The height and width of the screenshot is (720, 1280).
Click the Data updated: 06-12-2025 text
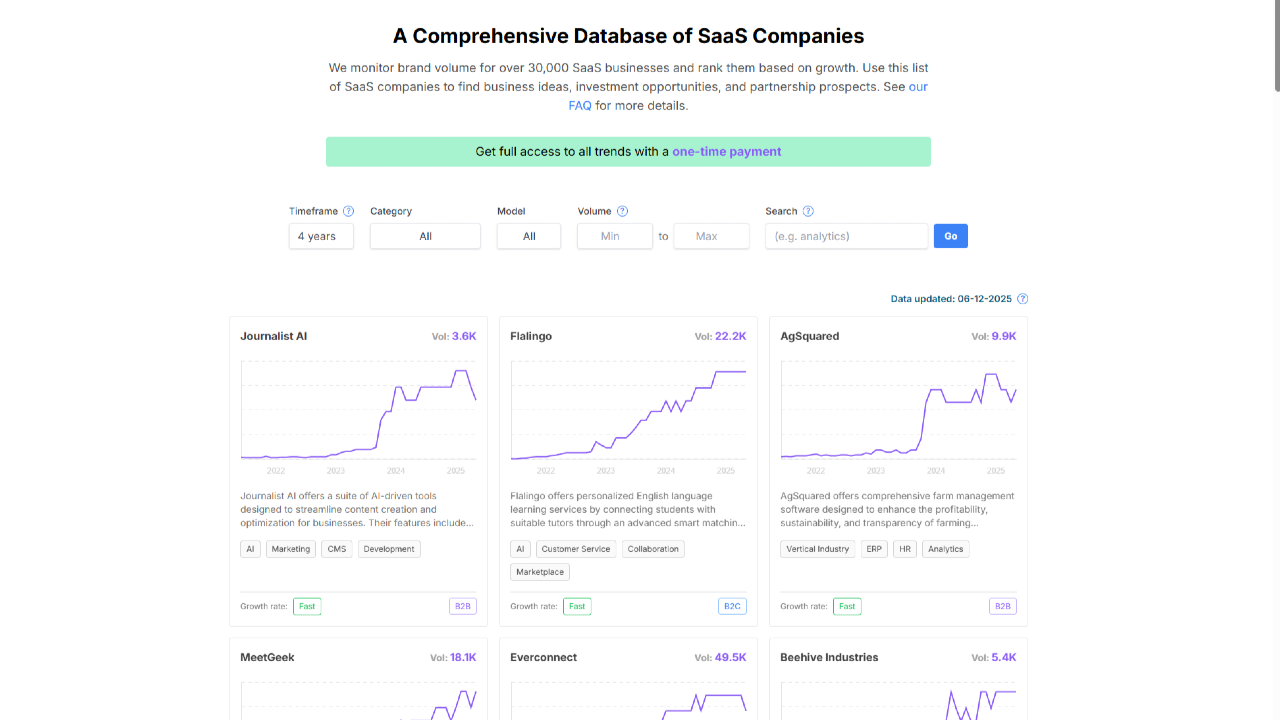point(951,299)
